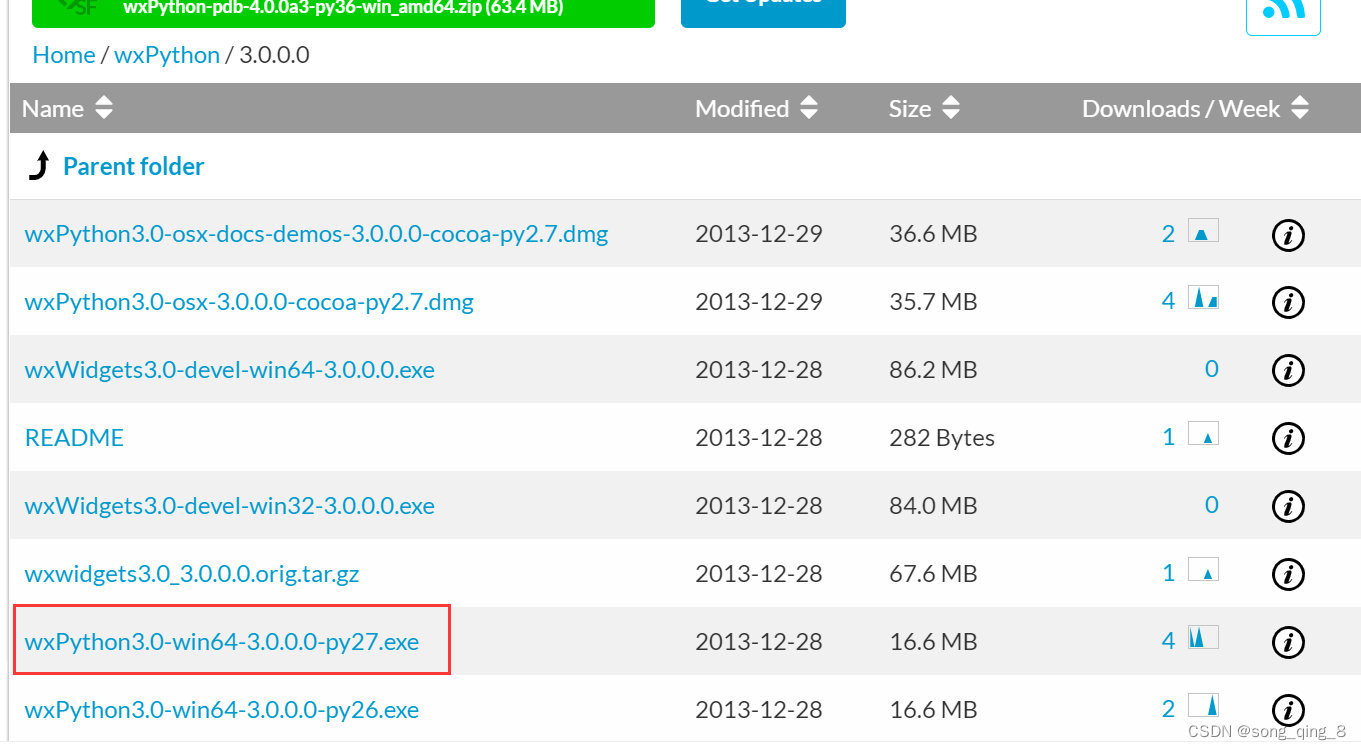Download wxwidgets3.0_3.0.0.0.orig.tar.gz

191,574
